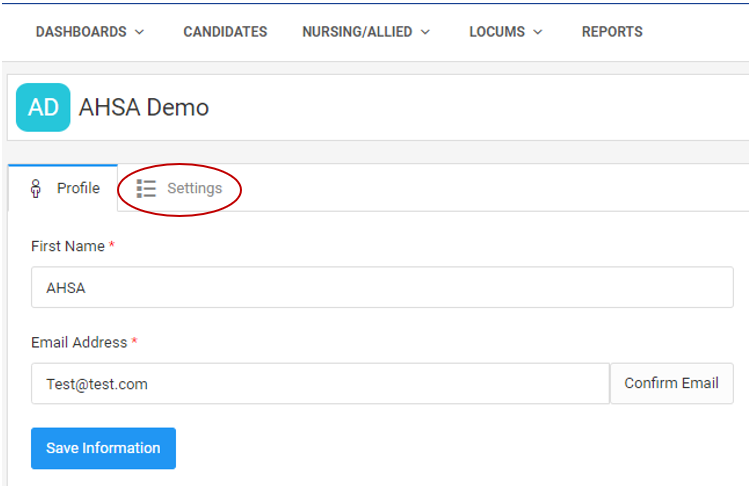The width and height of the screenshot is (751, 486).
Task: Open the Locums menu
Action: 499,32
